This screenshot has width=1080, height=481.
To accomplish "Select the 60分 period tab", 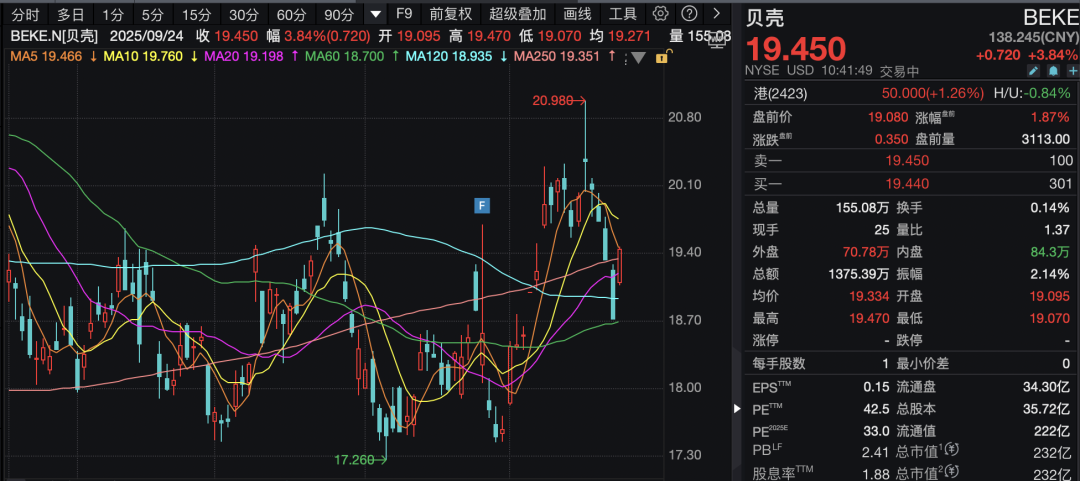I will click(291, 14).
